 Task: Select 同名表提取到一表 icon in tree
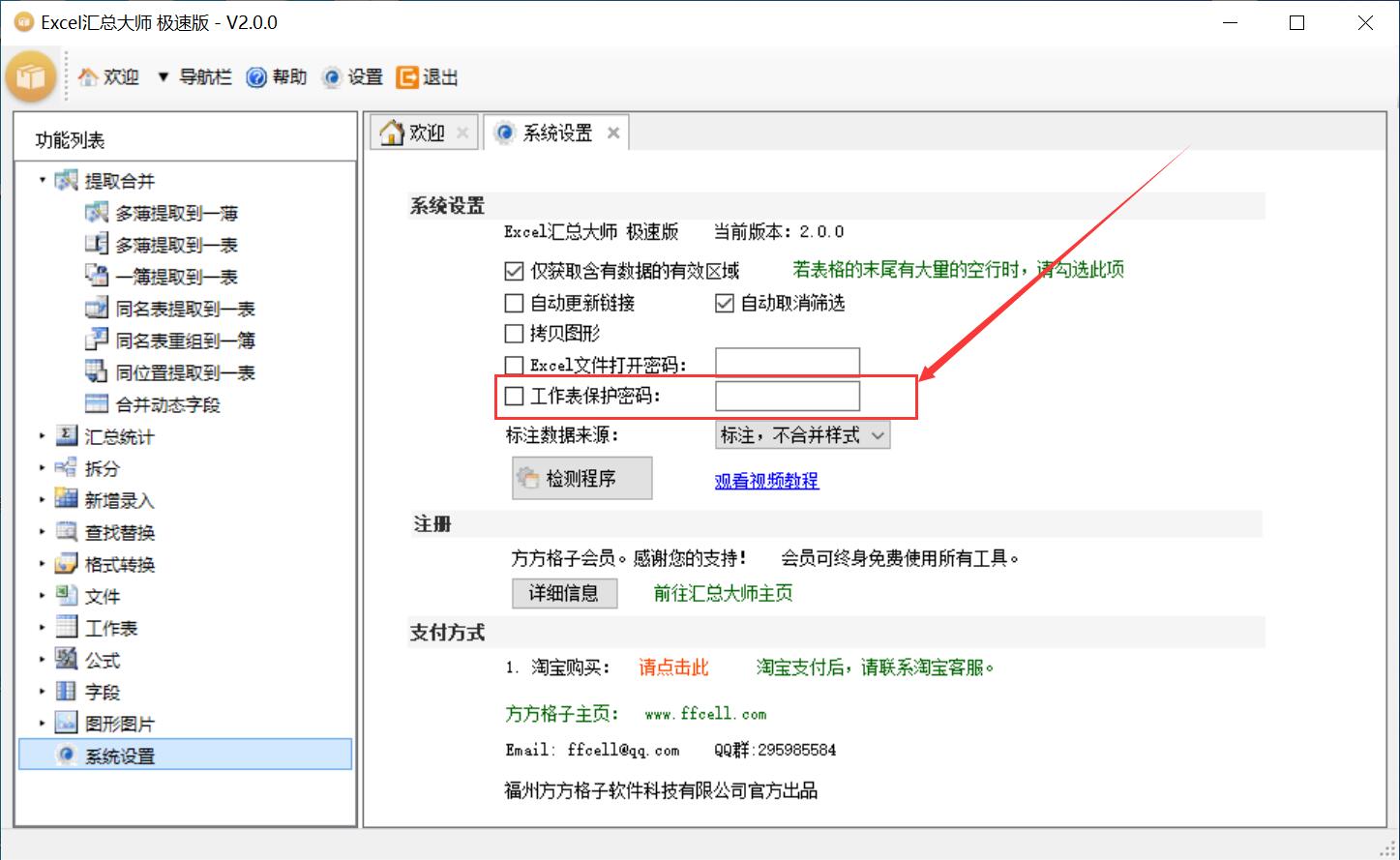point(97,308)
